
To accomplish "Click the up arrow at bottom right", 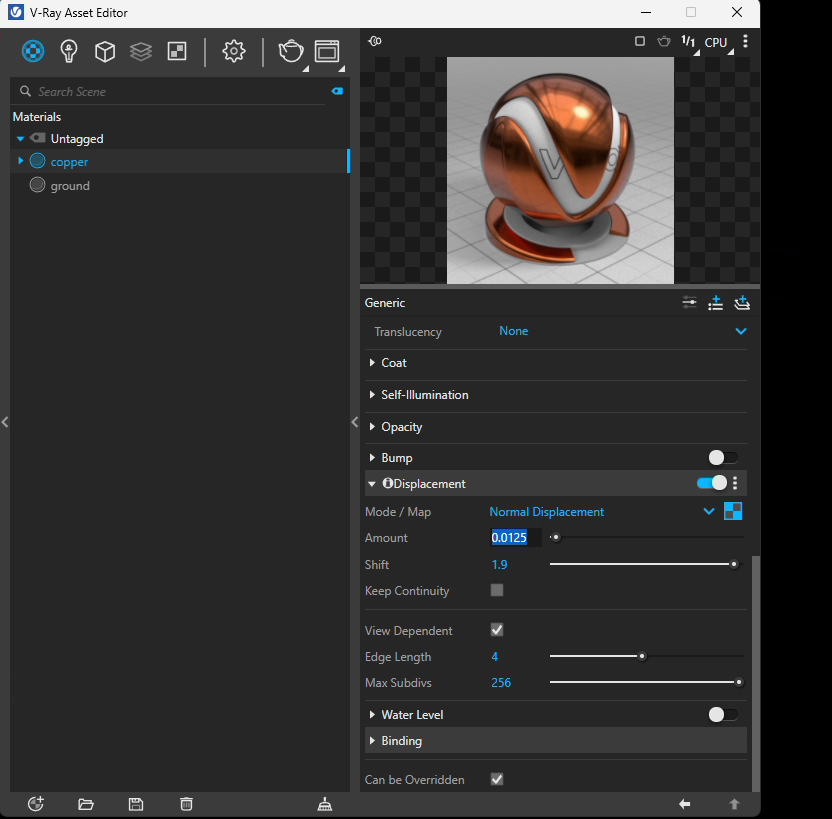I will click(734, 804).
